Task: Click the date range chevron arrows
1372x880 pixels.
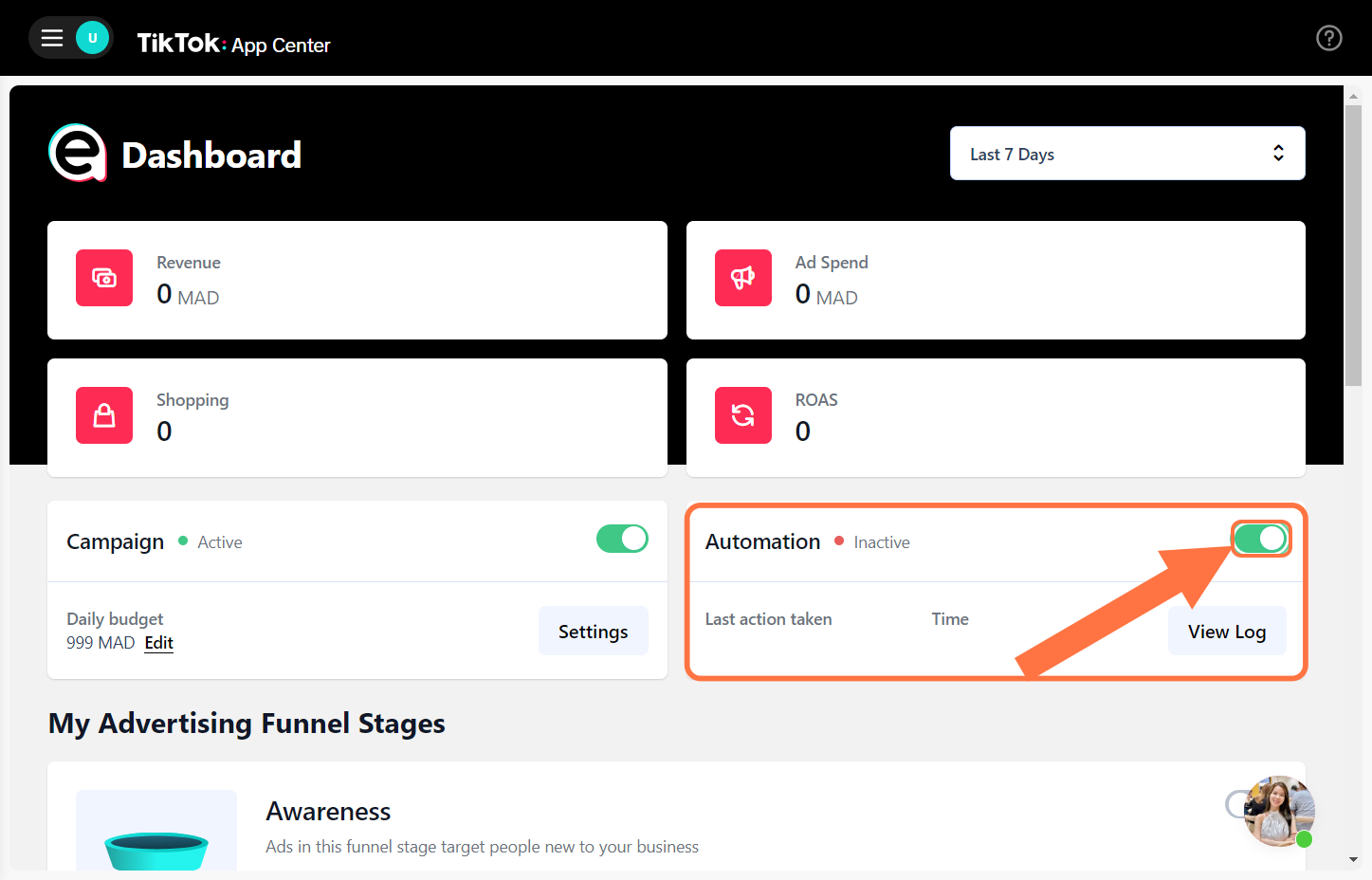Action: tap(1278, 153)
